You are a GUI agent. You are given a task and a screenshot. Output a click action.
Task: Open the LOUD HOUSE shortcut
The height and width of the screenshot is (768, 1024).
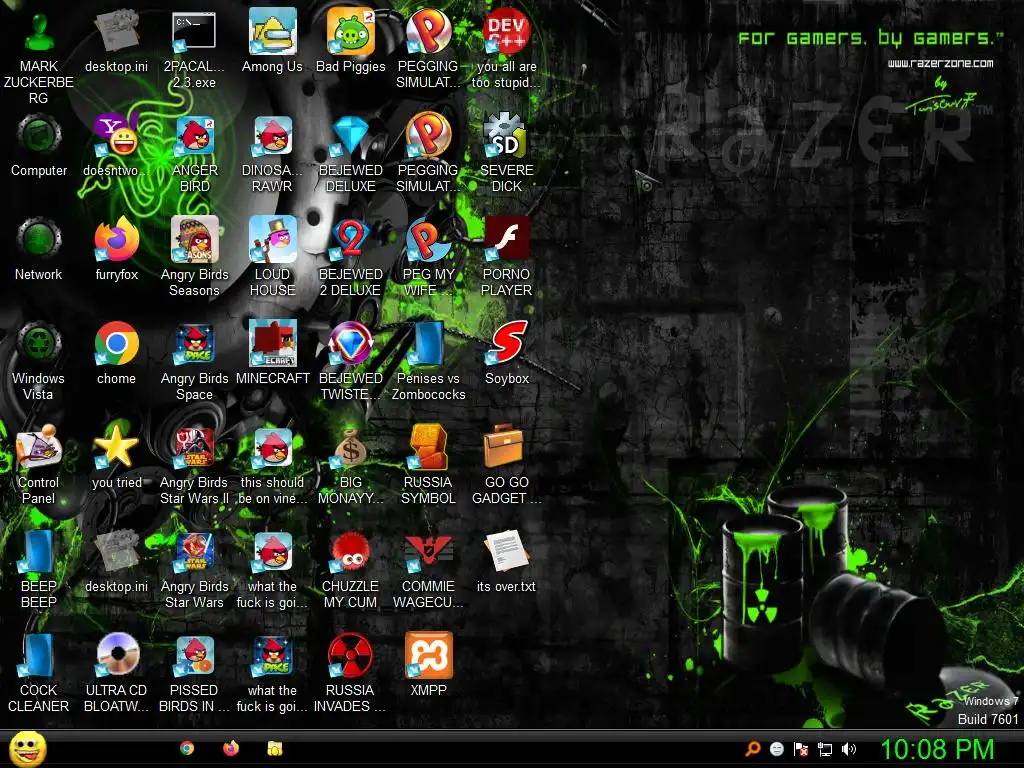coord(272,239)
